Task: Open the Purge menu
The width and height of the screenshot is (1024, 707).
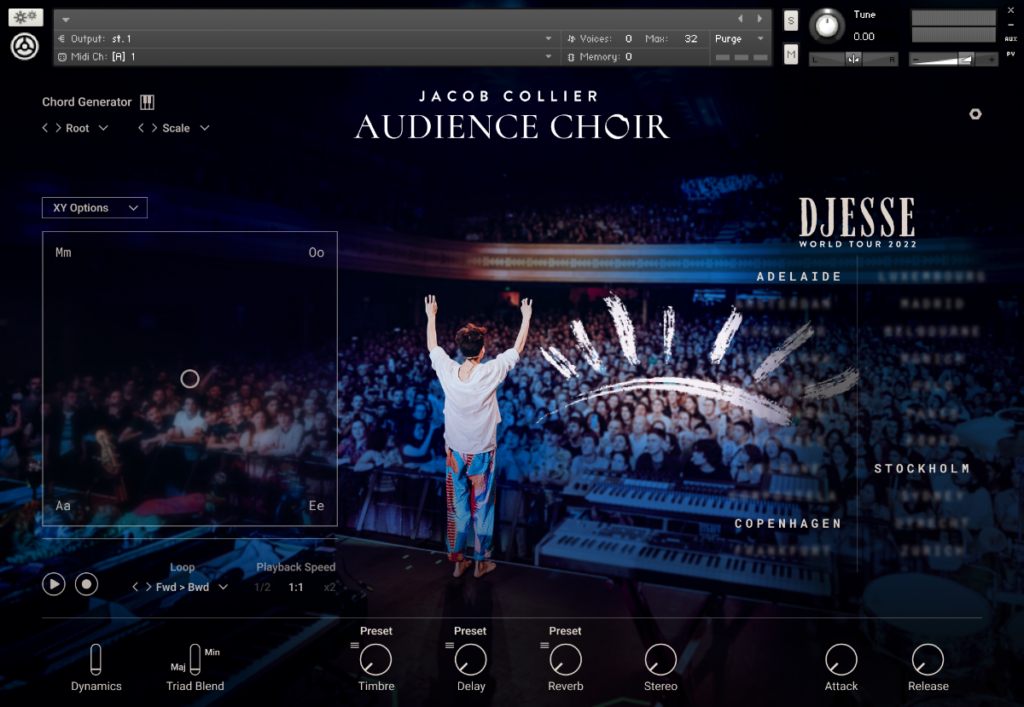Action: click(x=739, y=39)
